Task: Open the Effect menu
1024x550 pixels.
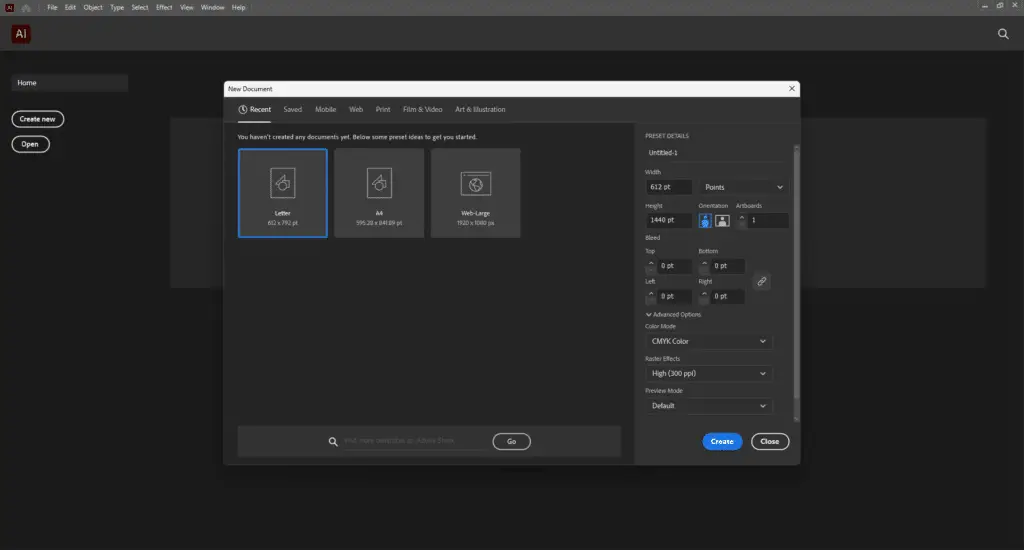Action: point(164,8)
